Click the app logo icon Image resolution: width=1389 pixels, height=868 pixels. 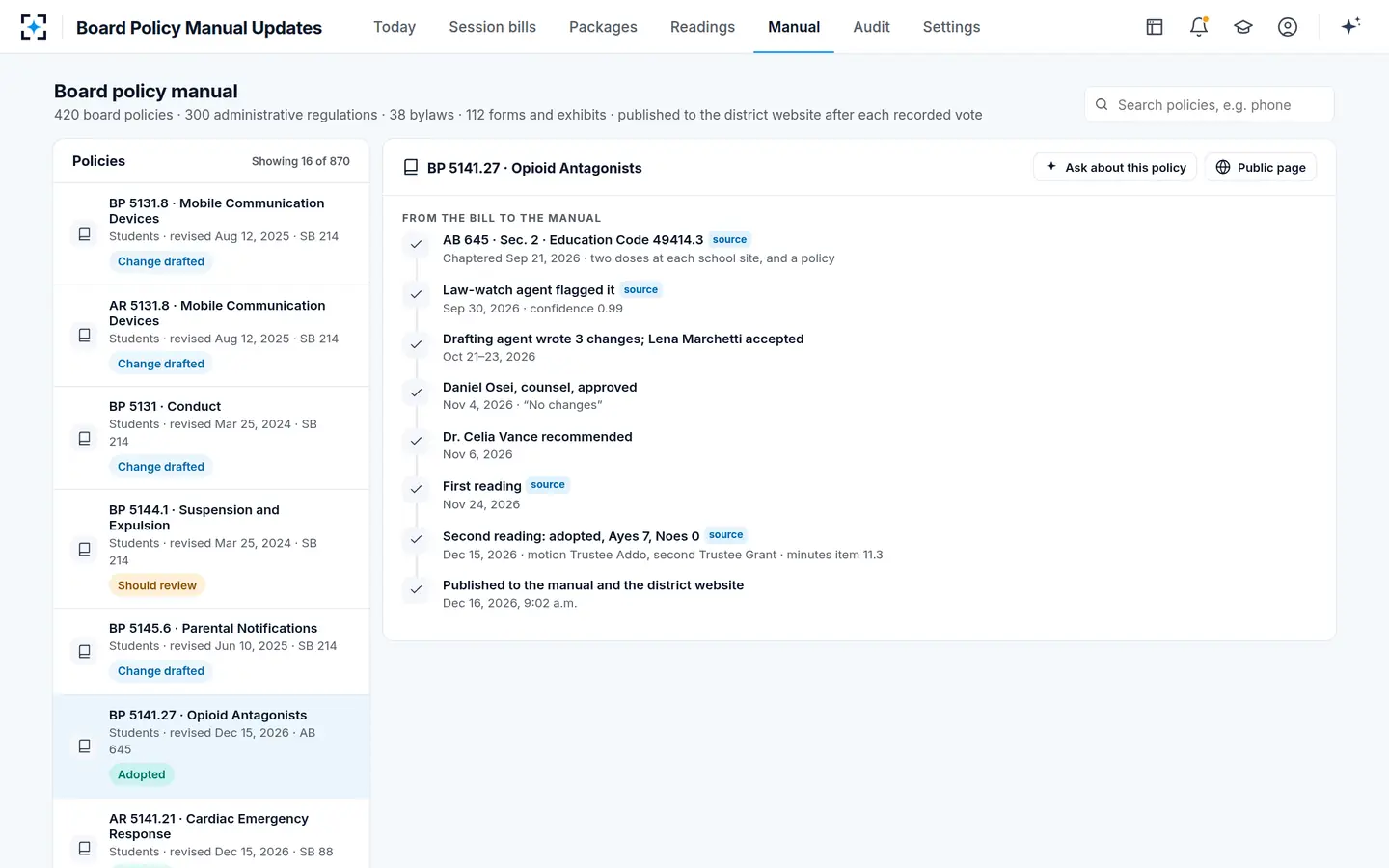(x=34, y=27)
